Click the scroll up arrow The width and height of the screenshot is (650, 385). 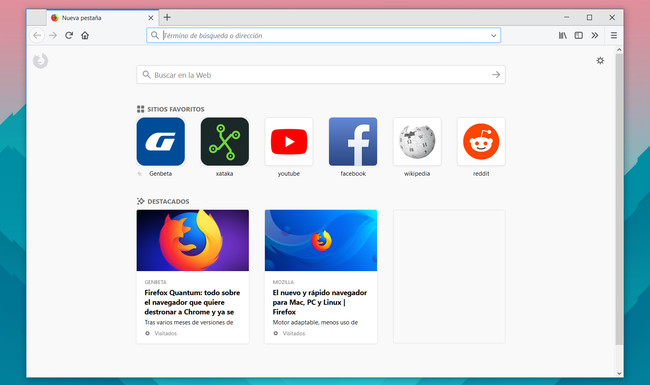(x=619, y=50)
